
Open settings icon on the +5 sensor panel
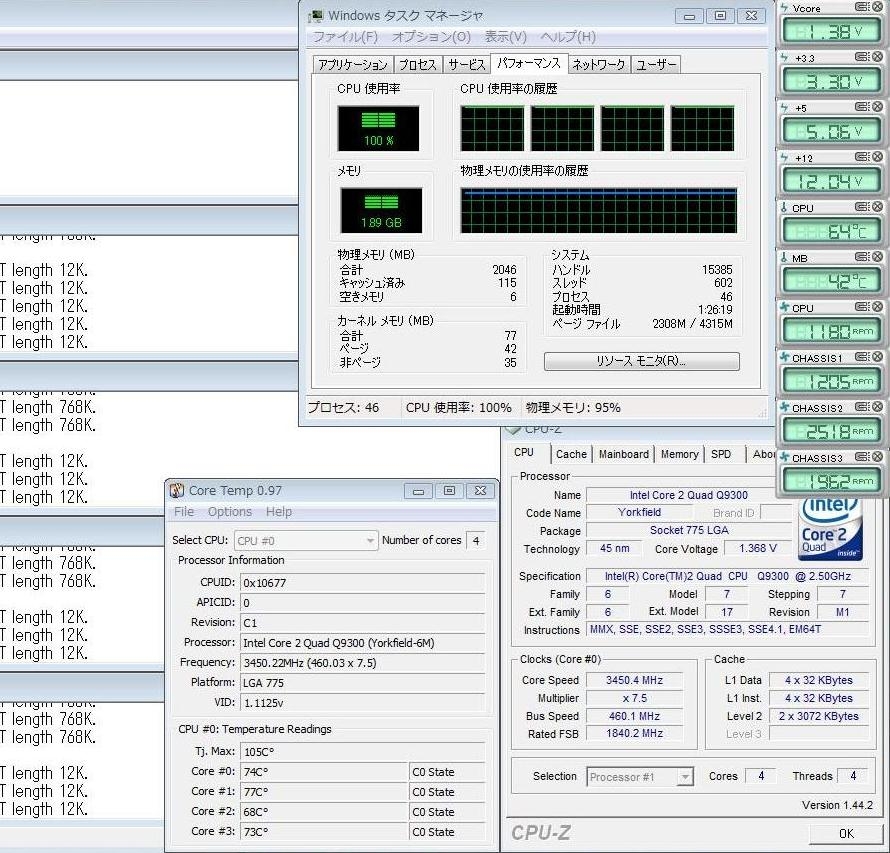coord(862,107)
